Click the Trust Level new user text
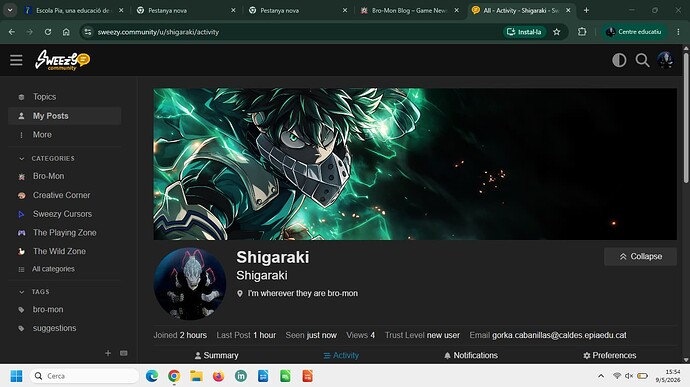Viewport: 690px width, 387px height. (422, 335)
